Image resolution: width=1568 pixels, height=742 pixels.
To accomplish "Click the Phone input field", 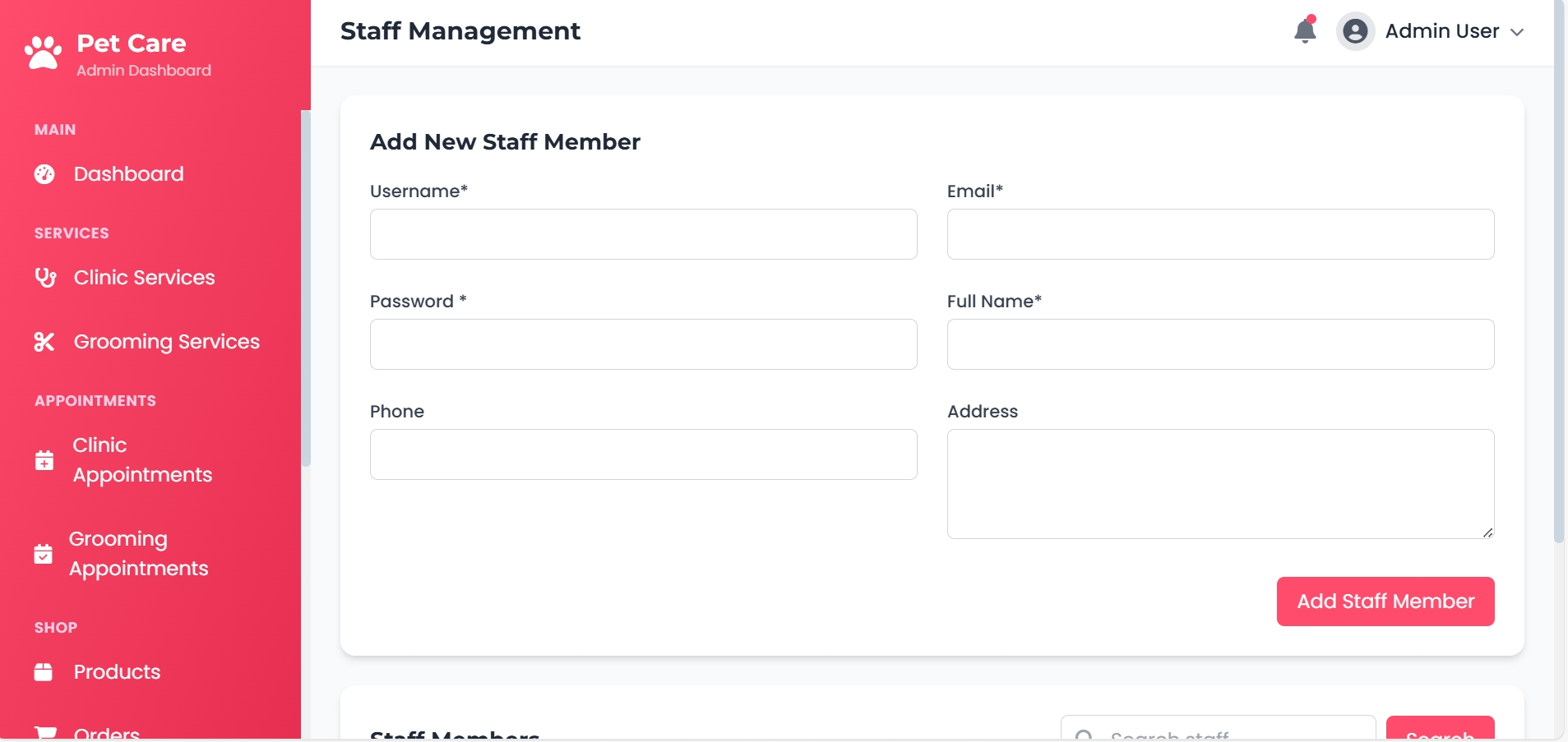I will [x=643, y=454].
